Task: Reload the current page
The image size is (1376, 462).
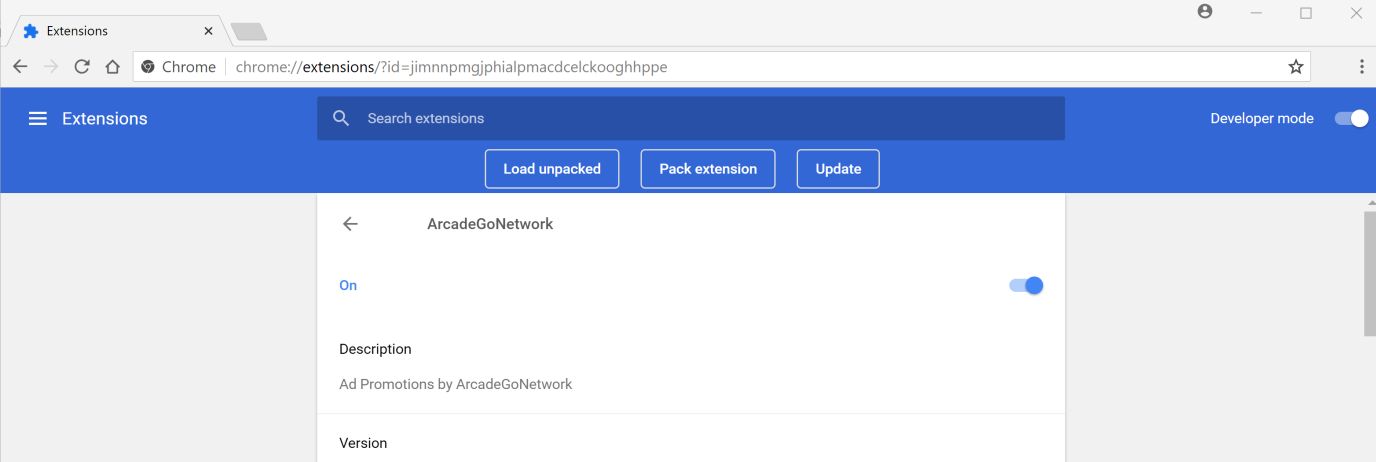Action: tap(82, 67)
